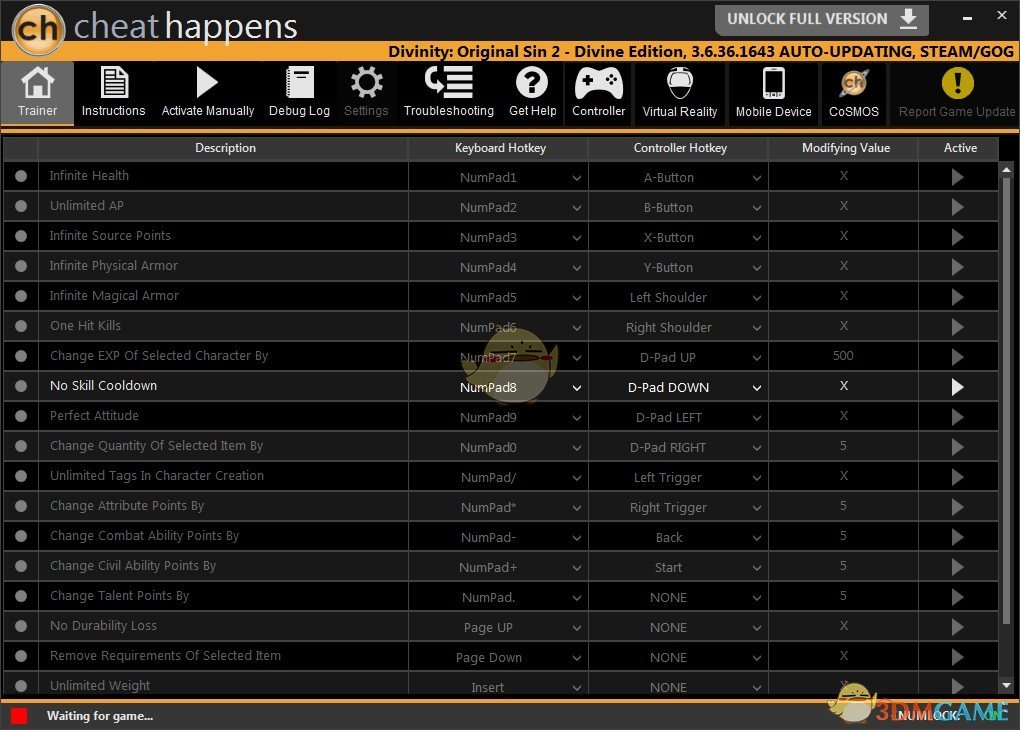Toggle Unlimited Tags status dot

[x=21, y=476]
